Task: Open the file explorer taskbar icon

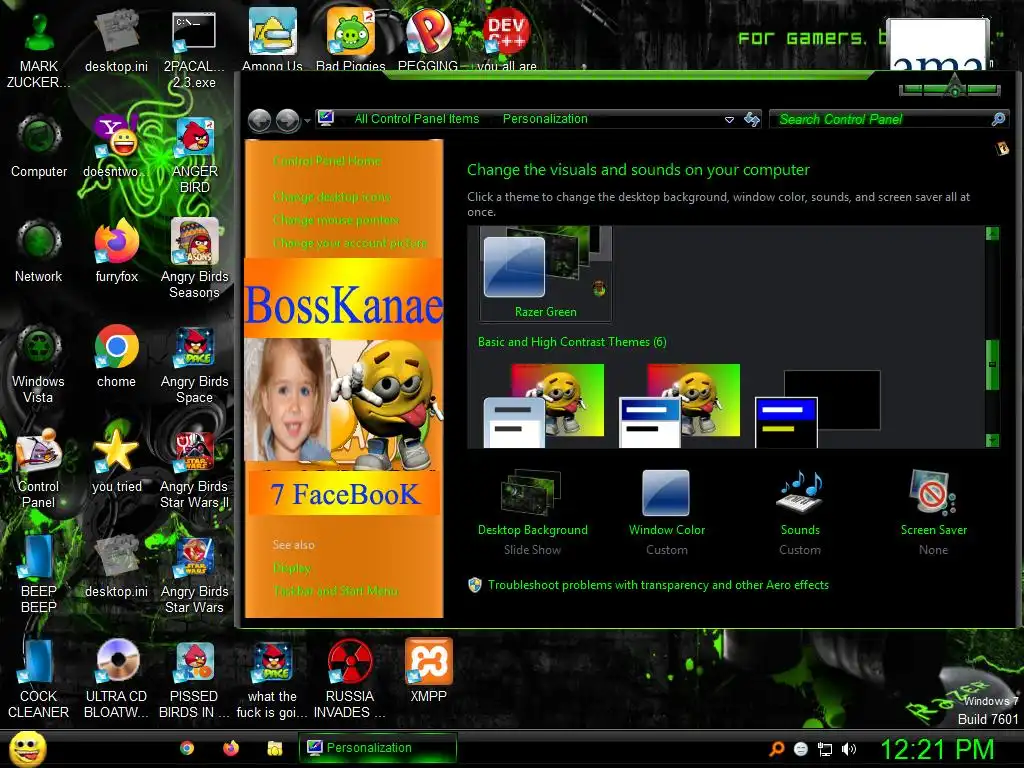Action: [x=275, y=748]
